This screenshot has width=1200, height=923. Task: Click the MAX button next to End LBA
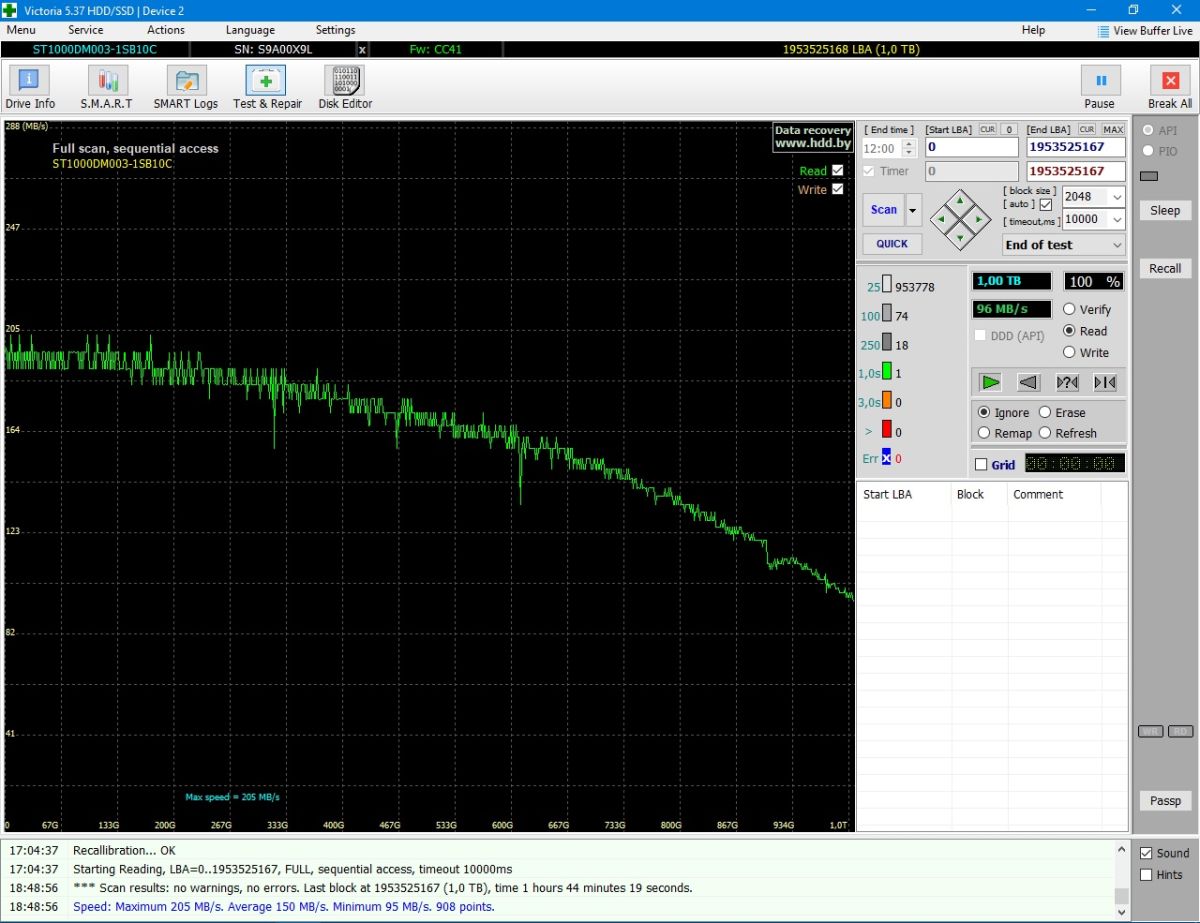click(x=1113, y=130)
